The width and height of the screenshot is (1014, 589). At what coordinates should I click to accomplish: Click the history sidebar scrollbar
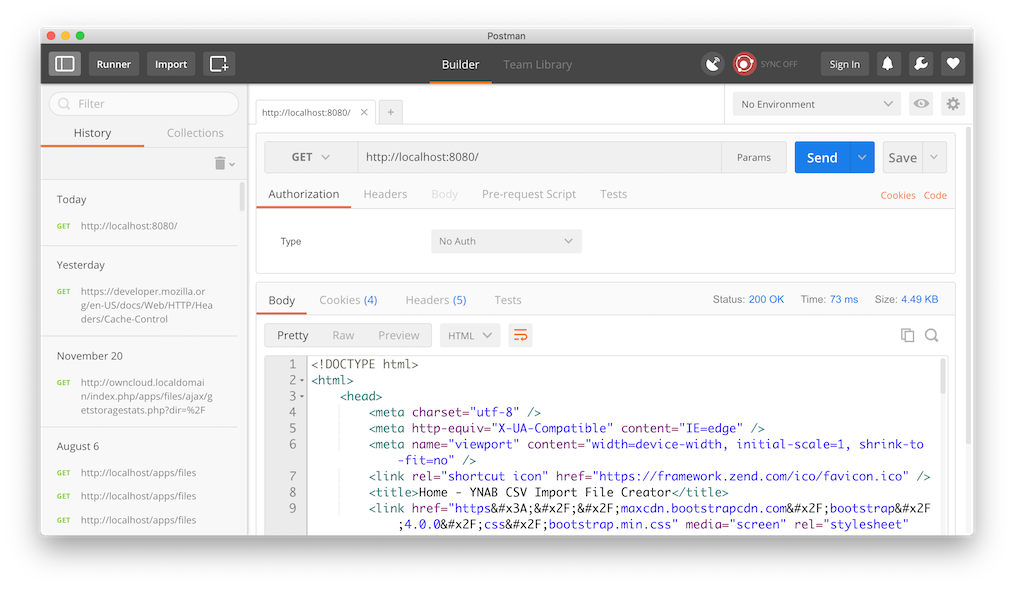coord(243,197)
